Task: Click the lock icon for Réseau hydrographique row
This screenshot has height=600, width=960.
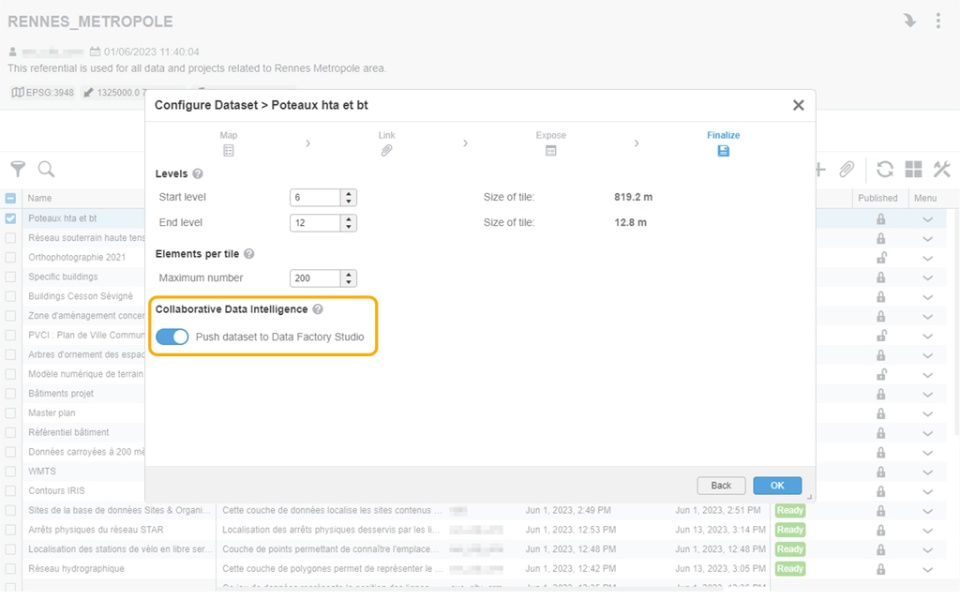Action: (x=880, y=569)
